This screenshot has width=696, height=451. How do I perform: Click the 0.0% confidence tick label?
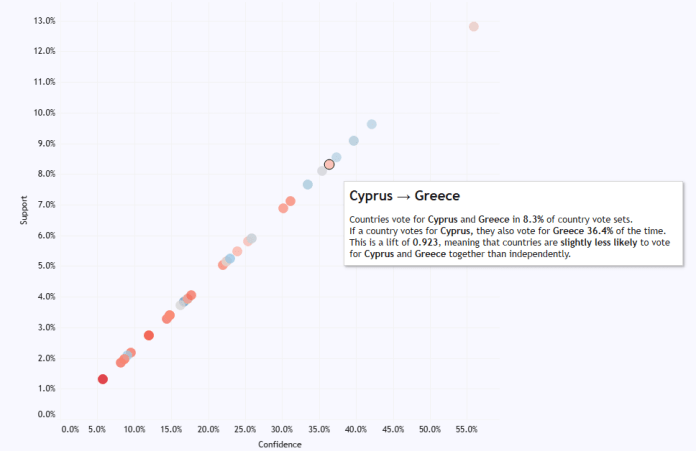[x=70, y=429]
